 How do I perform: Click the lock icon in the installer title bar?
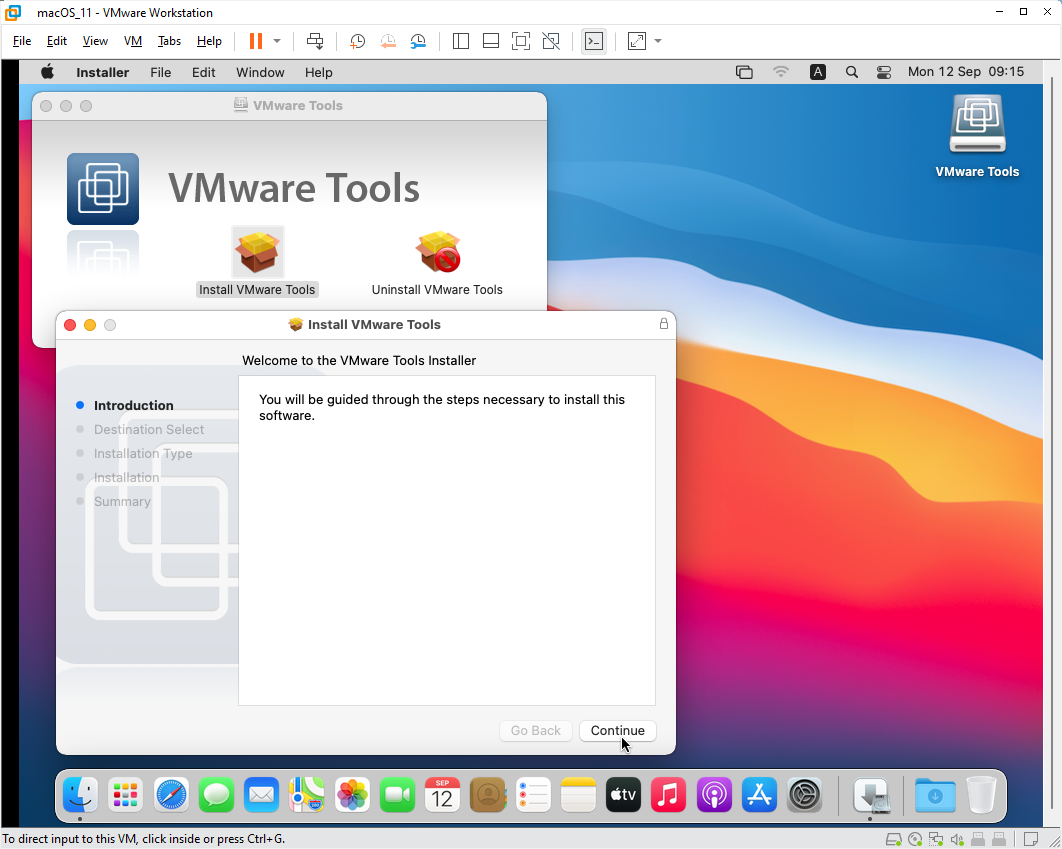click(664, 324)
